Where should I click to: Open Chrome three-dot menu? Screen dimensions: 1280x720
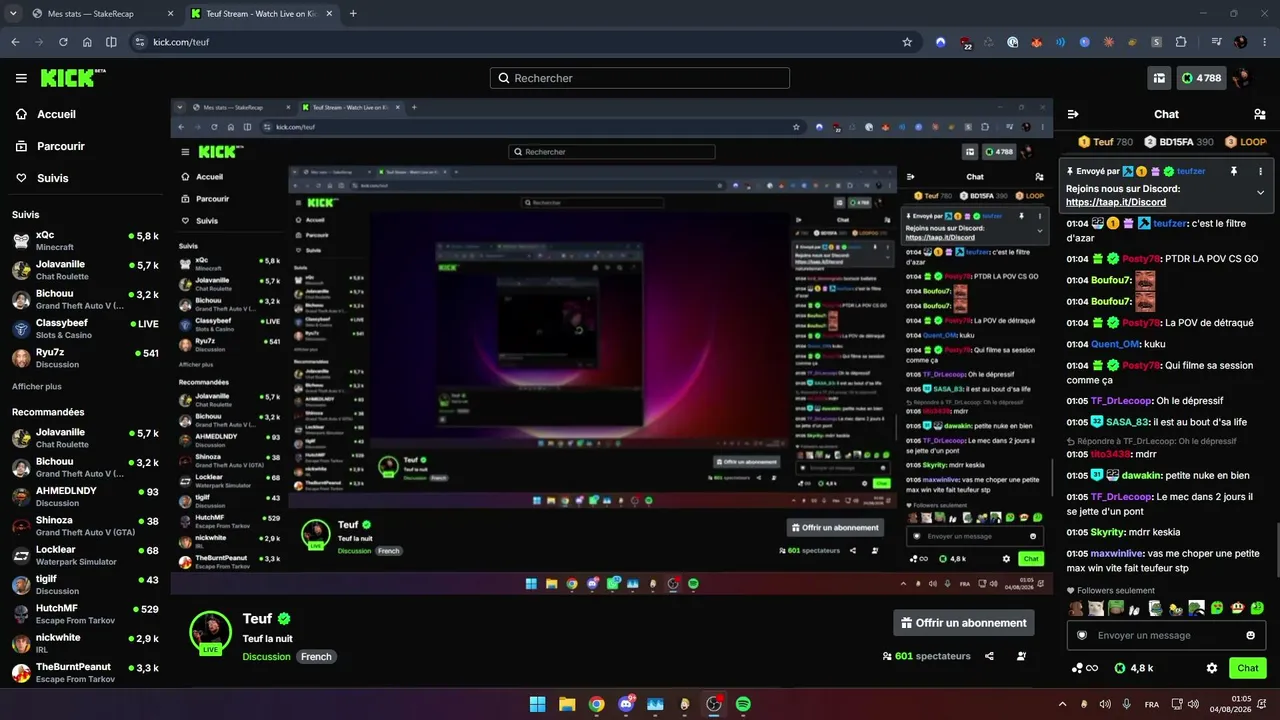click(x=1264, y=42)
